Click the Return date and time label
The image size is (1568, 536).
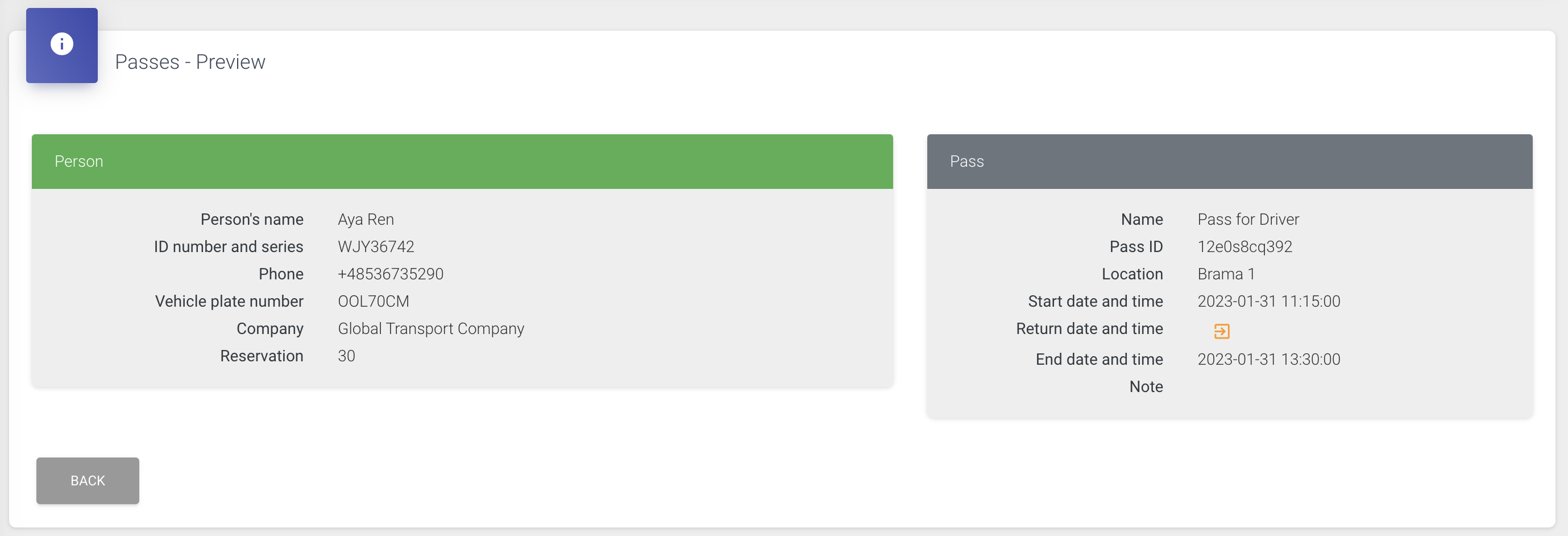click(x=1089, y=329)
